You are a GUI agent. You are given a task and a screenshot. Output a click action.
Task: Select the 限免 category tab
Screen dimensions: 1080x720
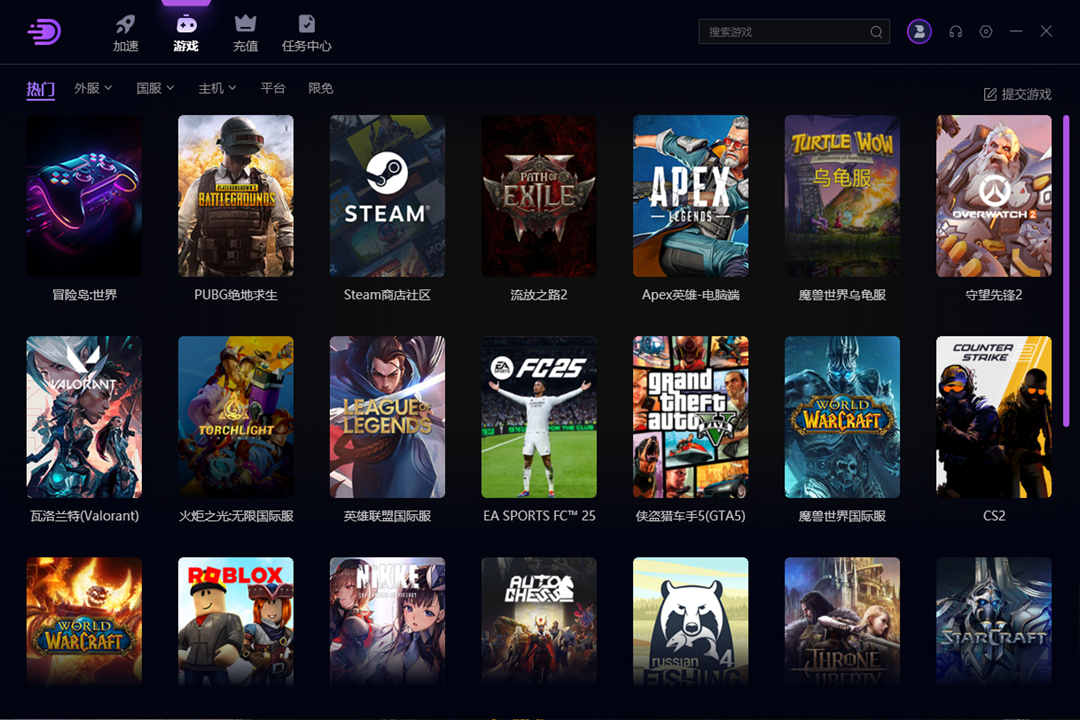[321, 88]
